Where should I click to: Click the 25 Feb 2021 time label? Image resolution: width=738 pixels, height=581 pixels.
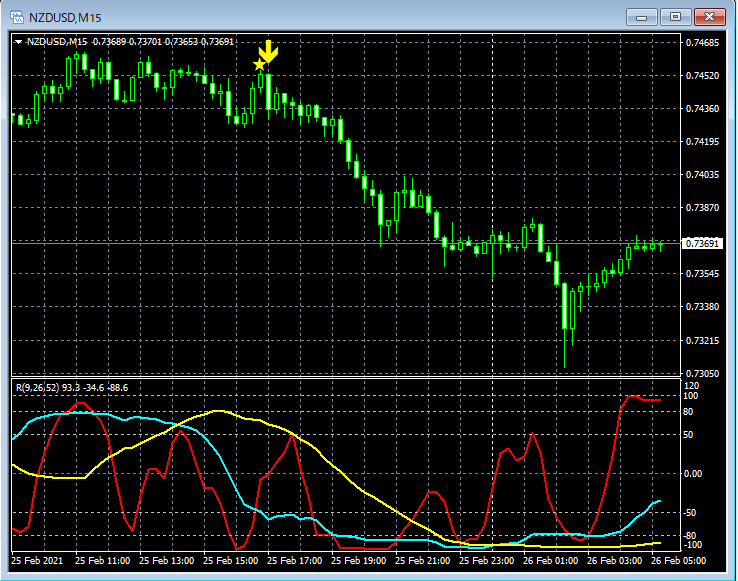pyautogui.click(x=37, y=561)
